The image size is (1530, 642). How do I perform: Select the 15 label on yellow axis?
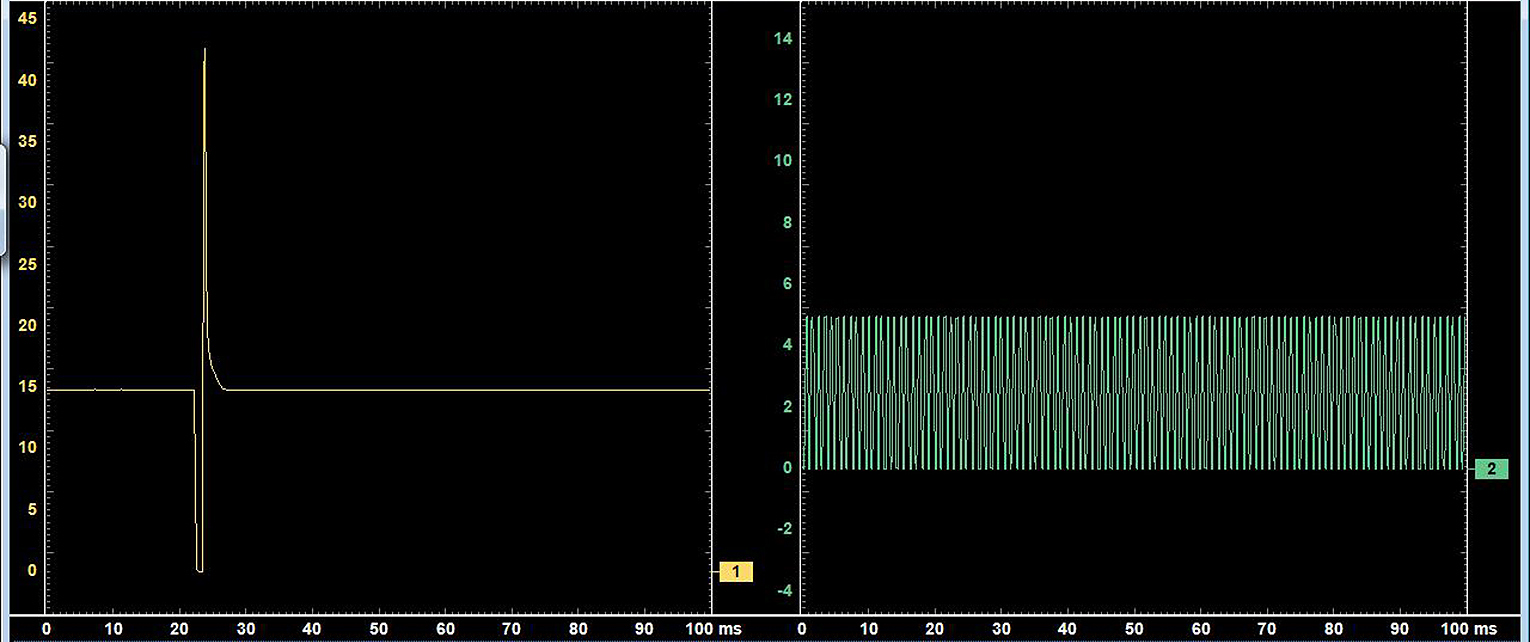pyautogui.click(x=28, y=387)
